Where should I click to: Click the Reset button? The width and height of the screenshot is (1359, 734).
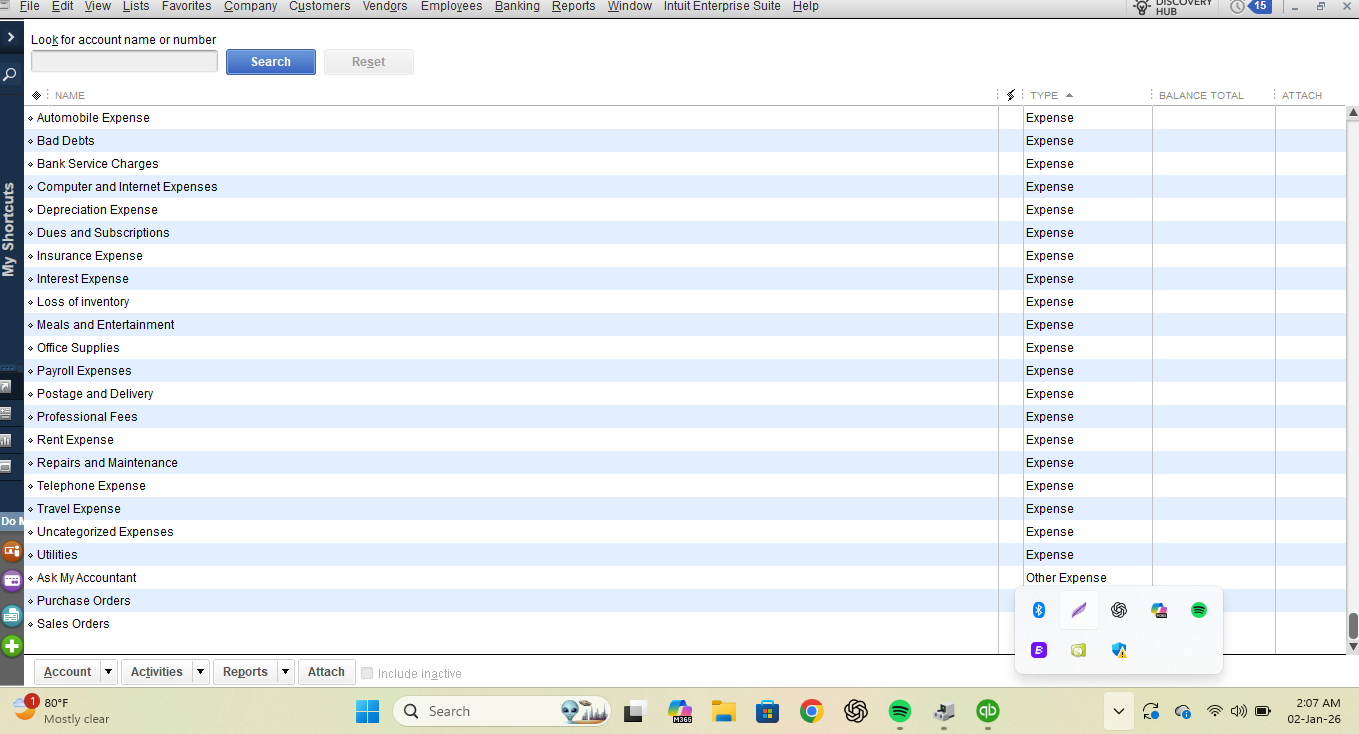[368, 62]
